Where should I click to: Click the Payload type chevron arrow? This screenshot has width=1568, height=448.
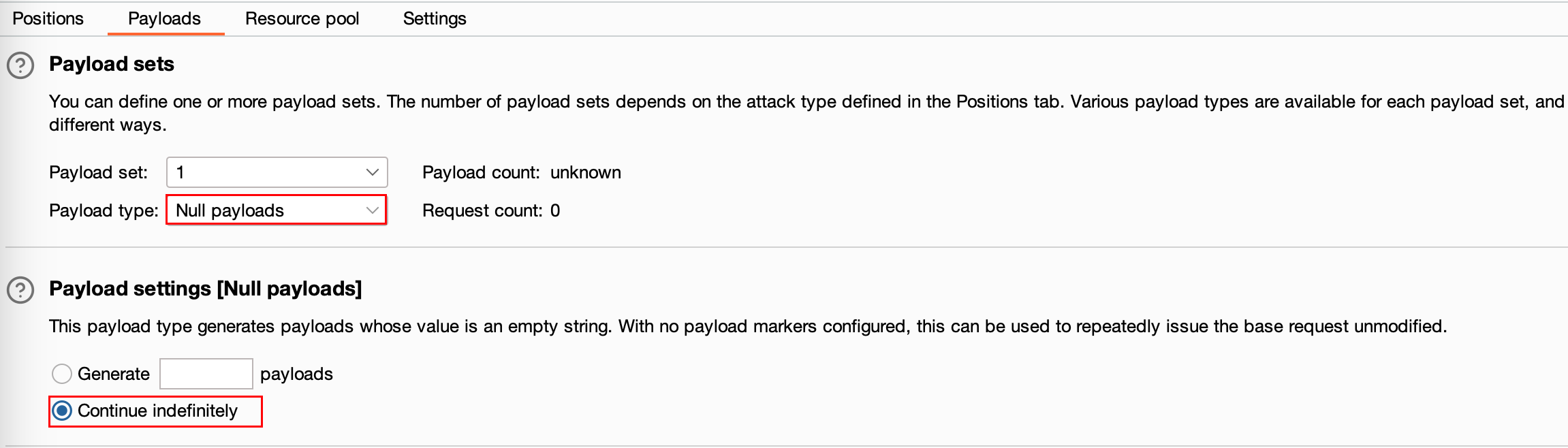tap(372, 210)
